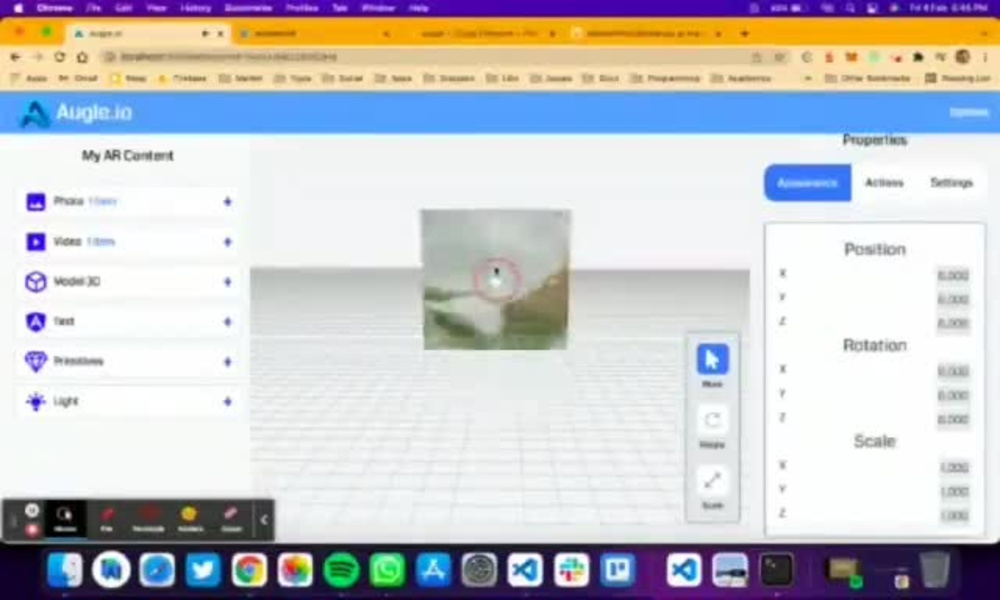Expand Model 3D with its plus icon
Image resolution: width=1000 pixels, height=600 pixels.
[x=228, y=282]
